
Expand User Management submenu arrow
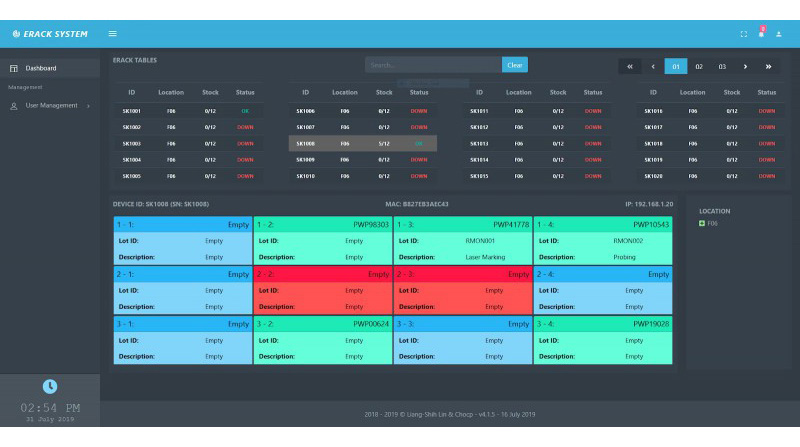88,106
